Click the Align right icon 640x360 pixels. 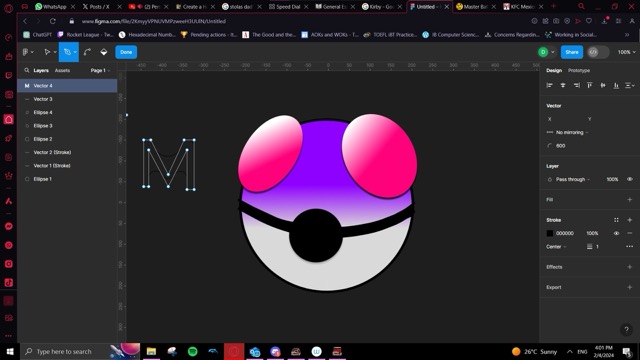(576, 85)
